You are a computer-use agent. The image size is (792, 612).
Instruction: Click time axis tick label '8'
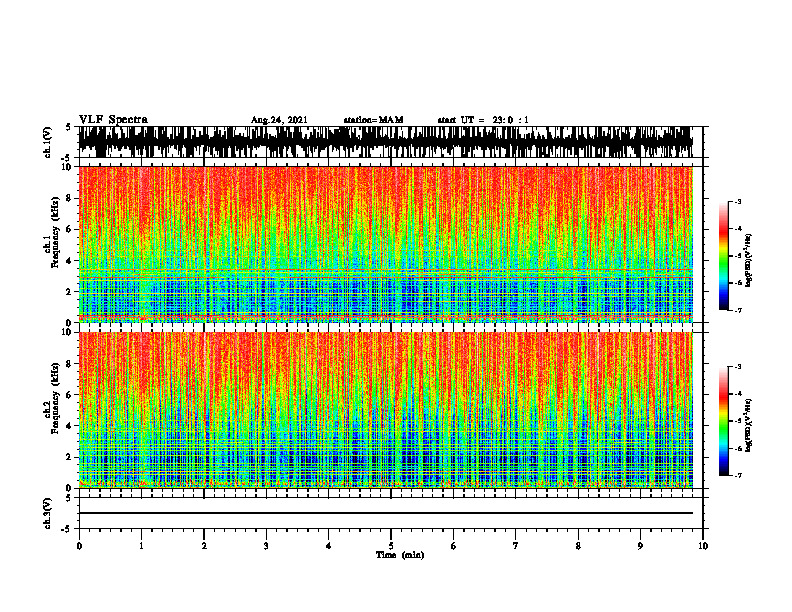click(x=578, y=546)
